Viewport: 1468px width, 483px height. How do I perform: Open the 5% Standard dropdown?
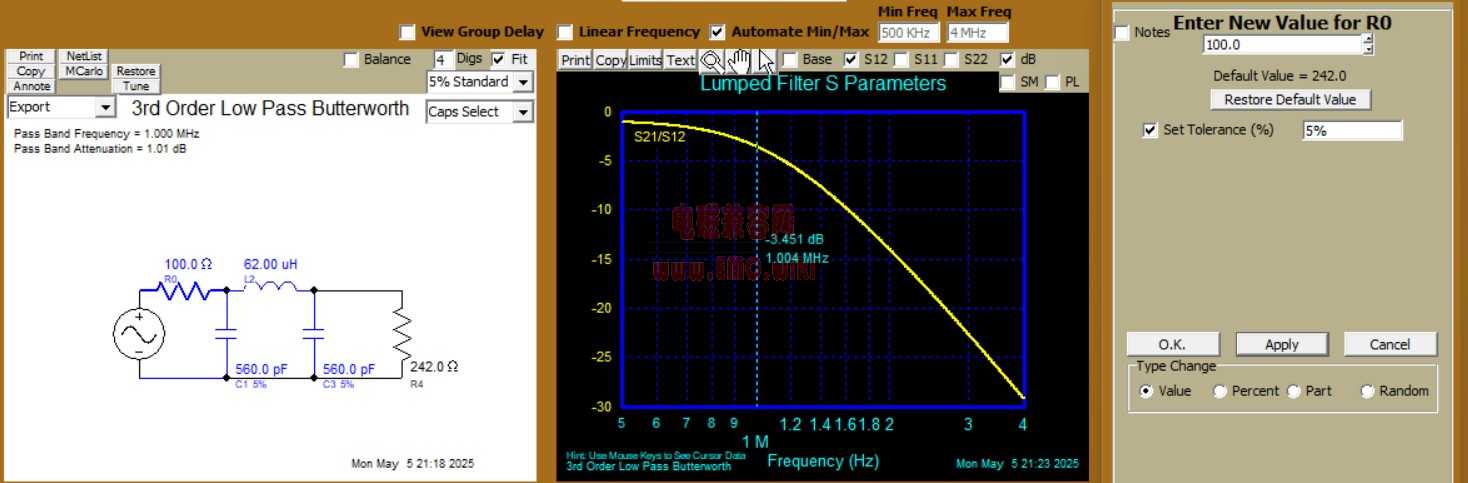tap(524, 82)
